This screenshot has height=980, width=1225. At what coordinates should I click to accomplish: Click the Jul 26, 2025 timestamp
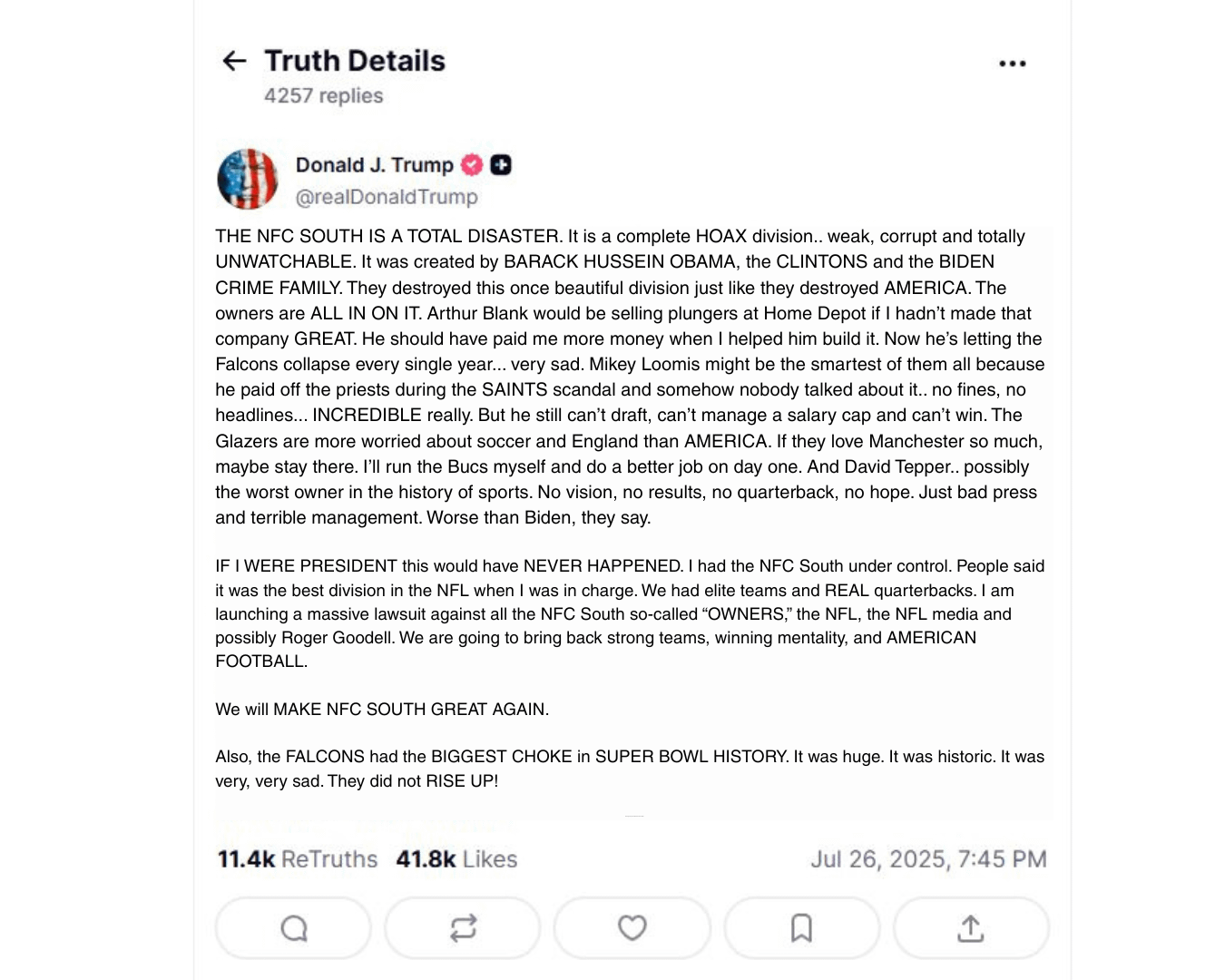[x=928, y=859]
